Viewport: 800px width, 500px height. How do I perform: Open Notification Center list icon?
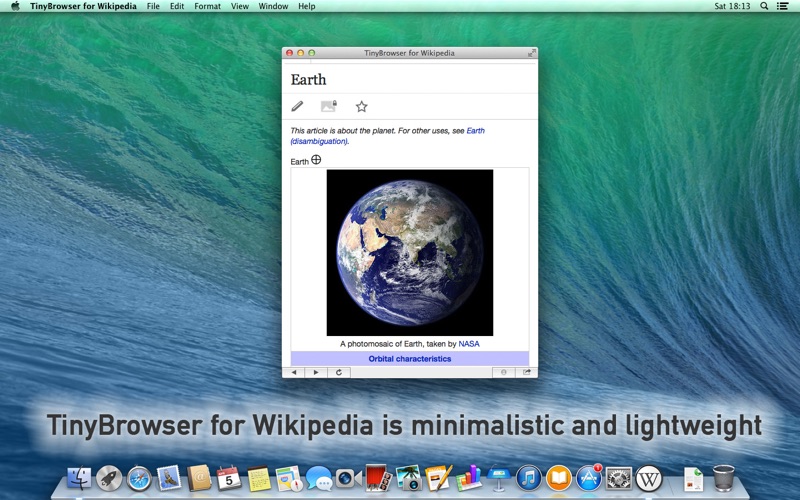click(x=782, y=6)
